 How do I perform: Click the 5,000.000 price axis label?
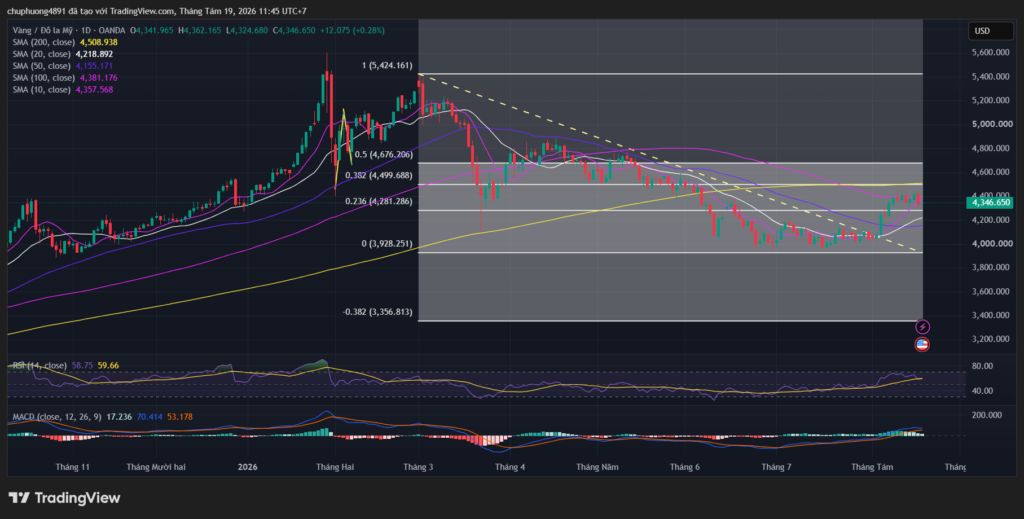[992, 124]
